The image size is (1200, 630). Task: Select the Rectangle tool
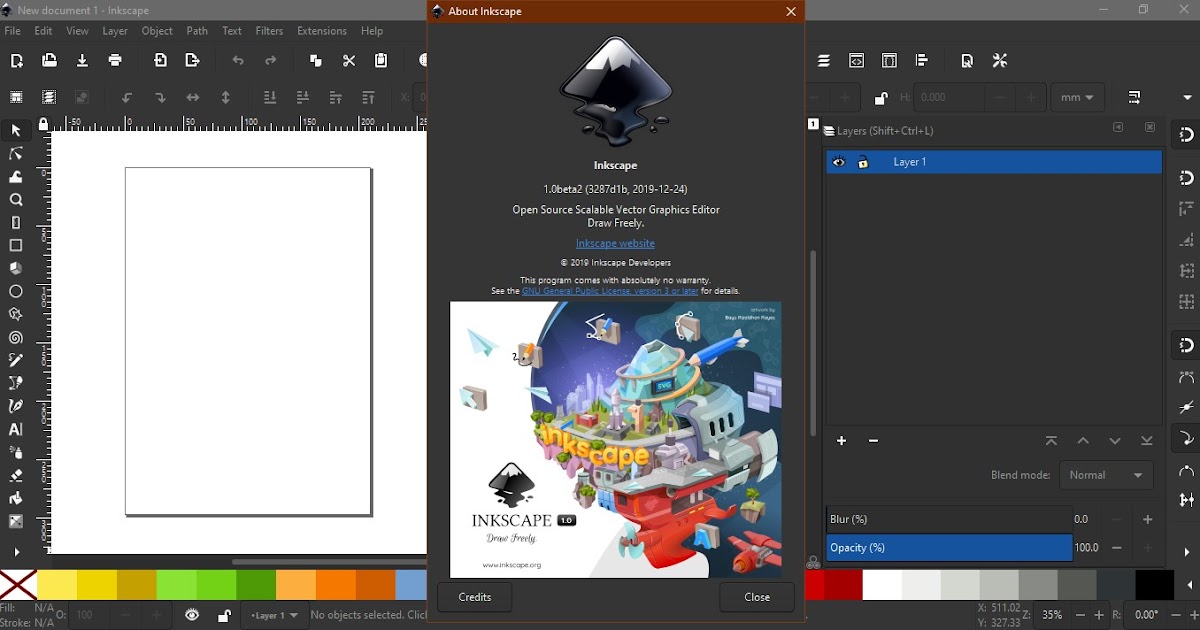tap(16, 246)
